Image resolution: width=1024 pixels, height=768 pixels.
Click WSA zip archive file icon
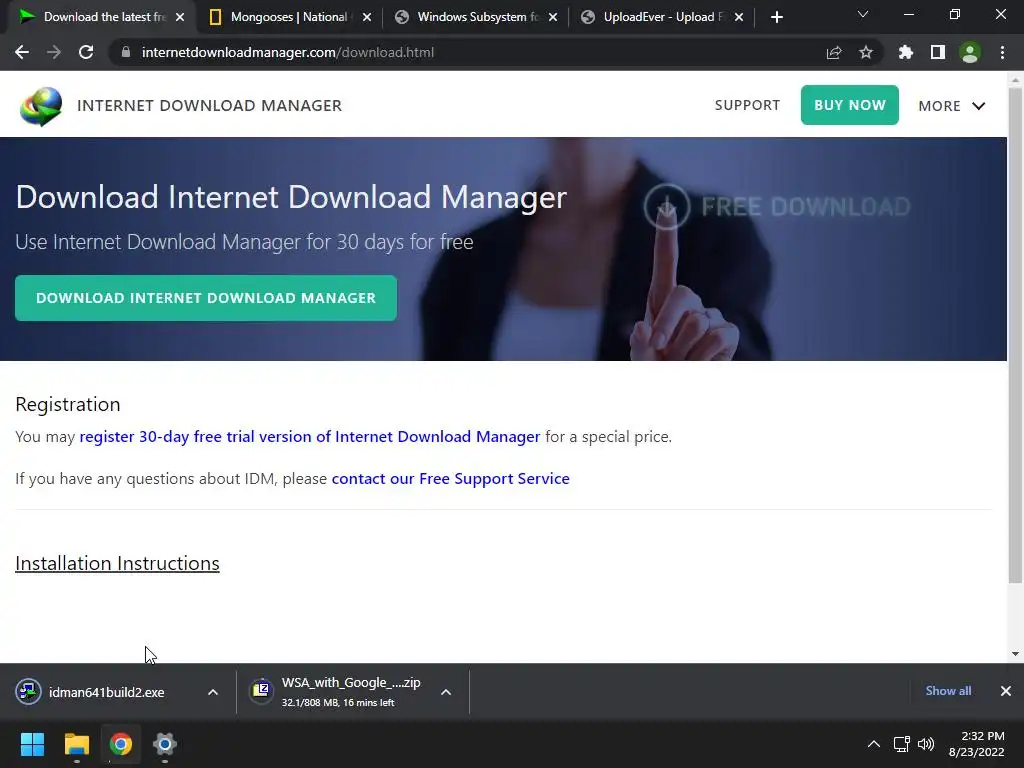pyautogui.click(x=261, y=691)
